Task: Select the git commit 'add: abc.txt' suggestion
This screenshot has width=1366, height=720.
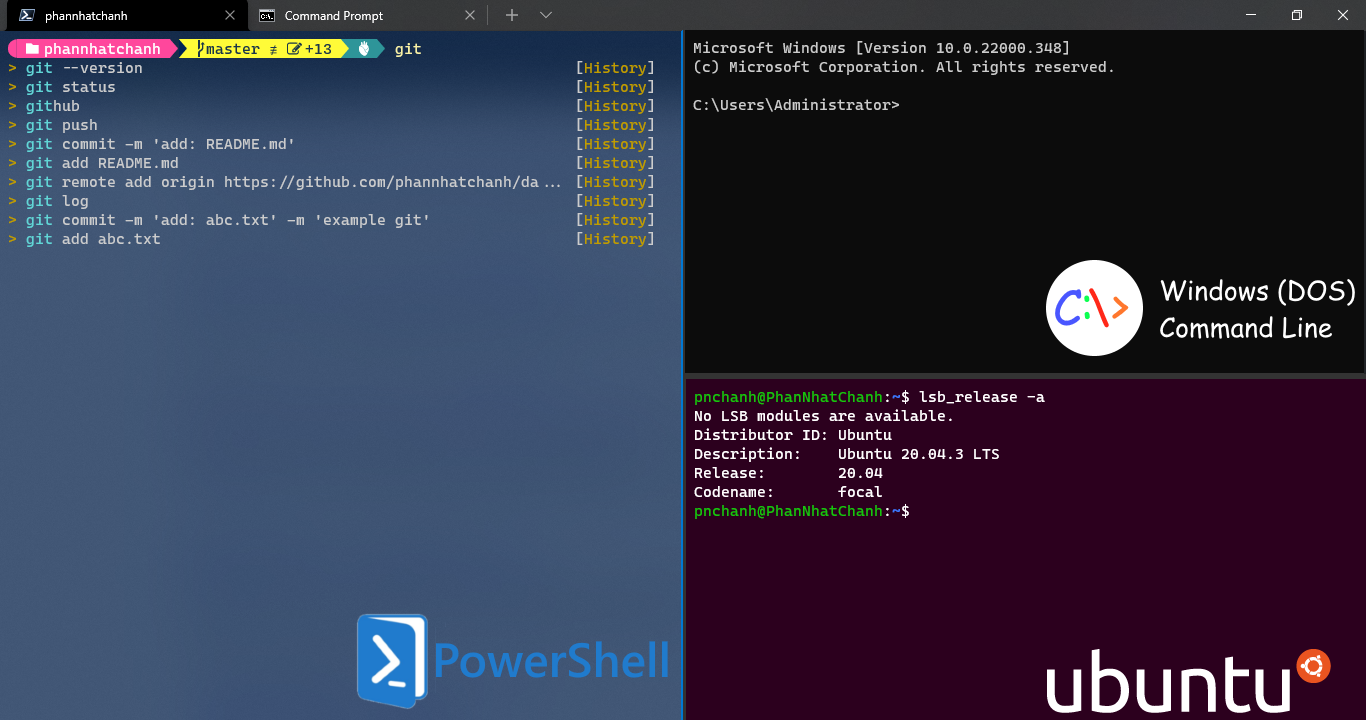Action: [x=331, y=220]
